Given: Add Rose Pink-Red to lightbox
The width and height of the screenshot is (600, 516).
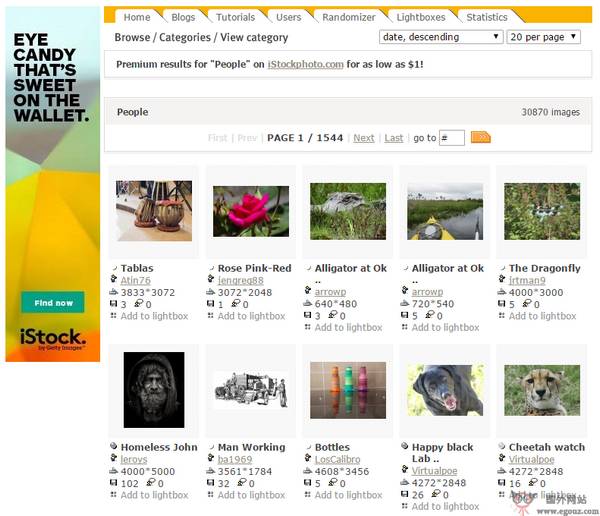Looking at the screenshot, I should (x=251, y=316).
